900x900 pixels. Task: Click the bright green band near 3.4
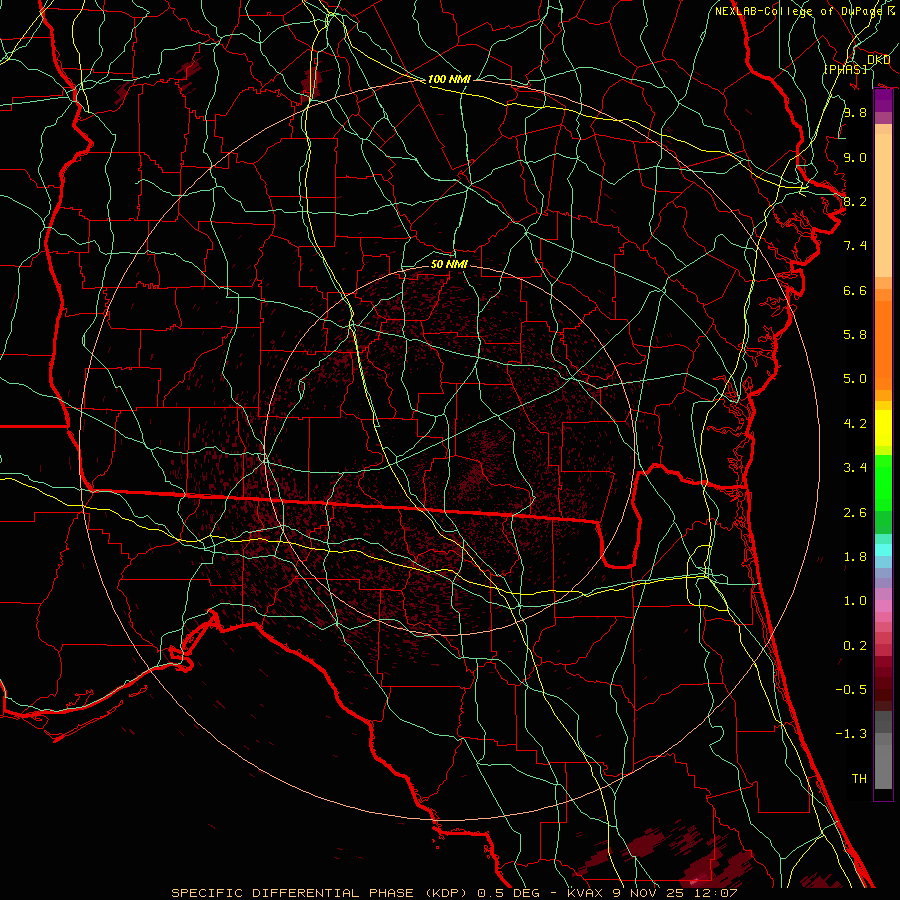click(883, 468)
